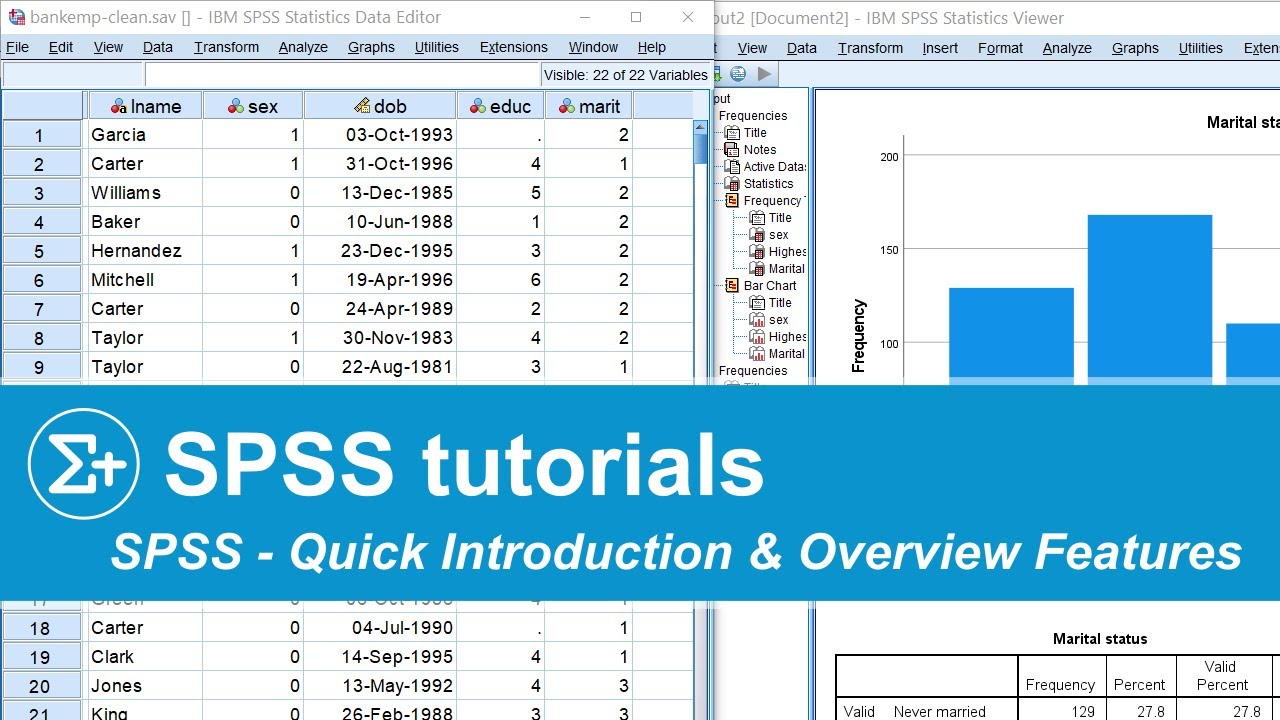Click the dob cell 14-Sep-1995 for Clark
Screen dimensions: 1280x720
(x=380, y=657)
